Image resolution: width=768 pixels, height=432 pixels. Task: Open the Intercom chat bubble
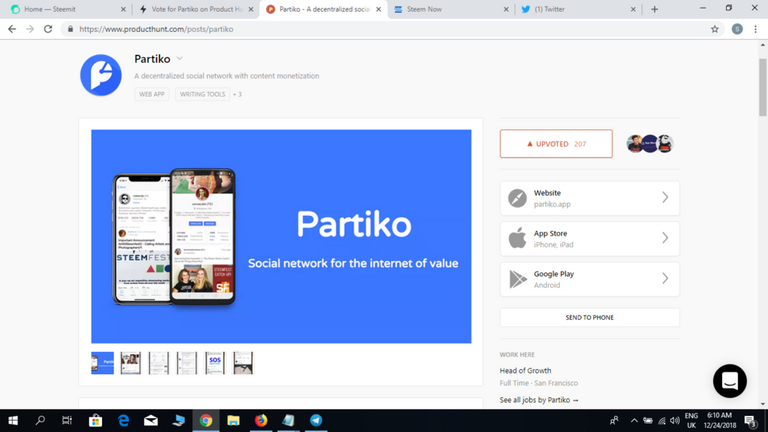(x=730, y=381)
